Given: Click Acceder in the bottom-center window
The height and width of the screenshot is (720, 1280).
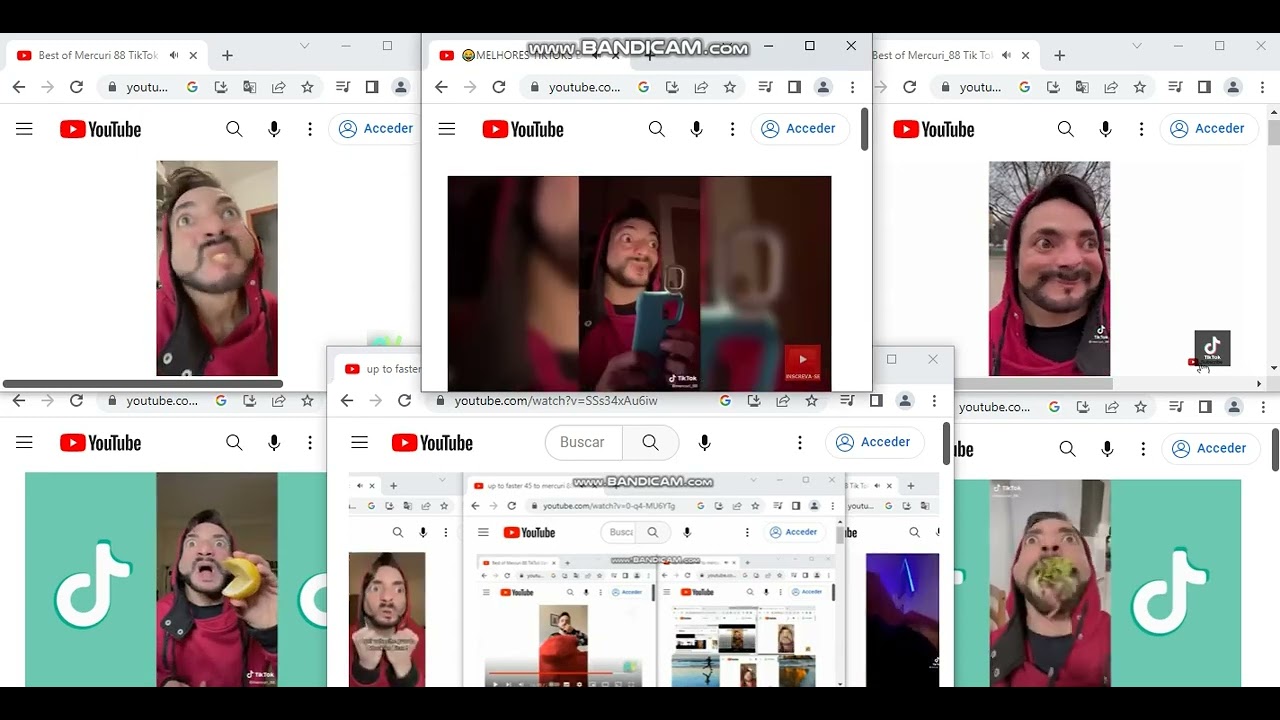Looking at the screenshot, I should (x=873, y=442).
